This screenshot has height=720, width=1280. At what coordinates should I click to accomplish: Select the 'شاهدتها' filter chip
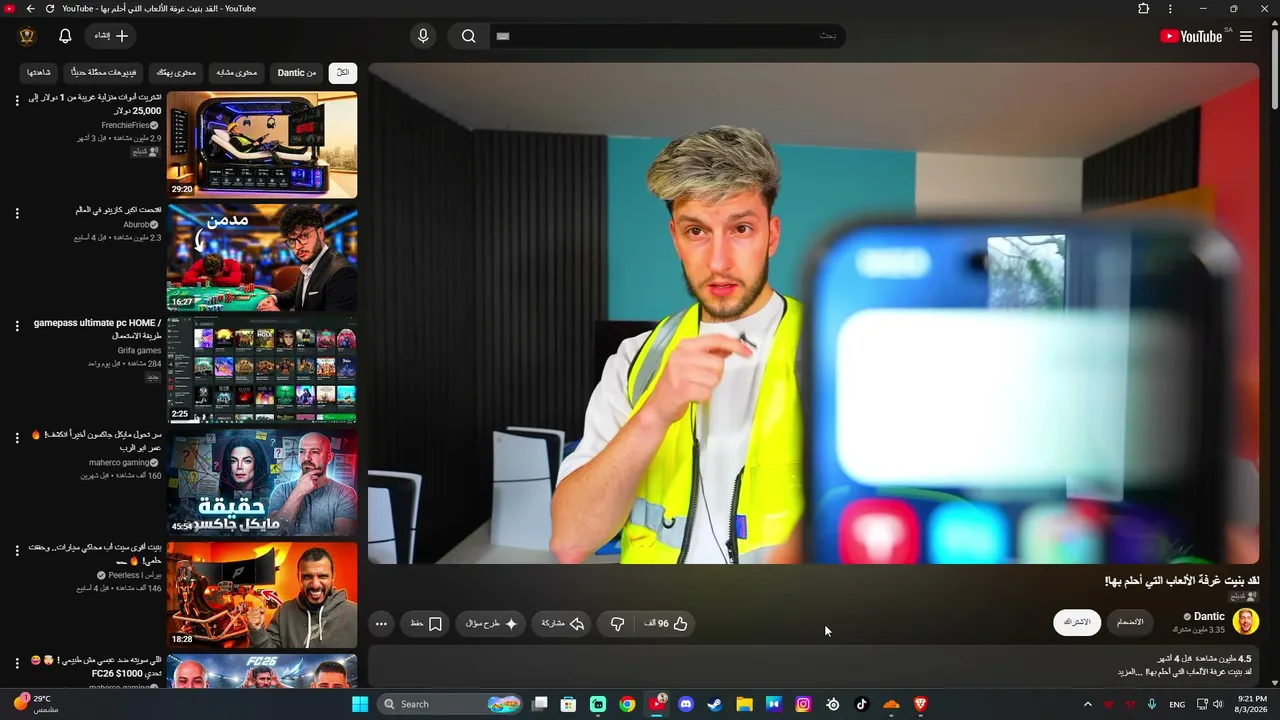[x=39, y=73]
